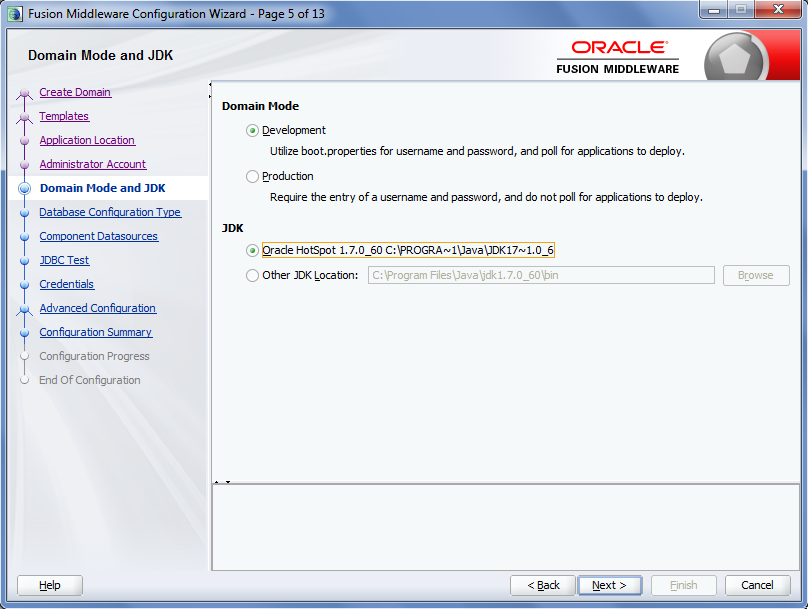The height and width of the screenshot is (609, 808).
Task: Click the Oracle Fusion Middleware logo
Action: coord(618,58)
